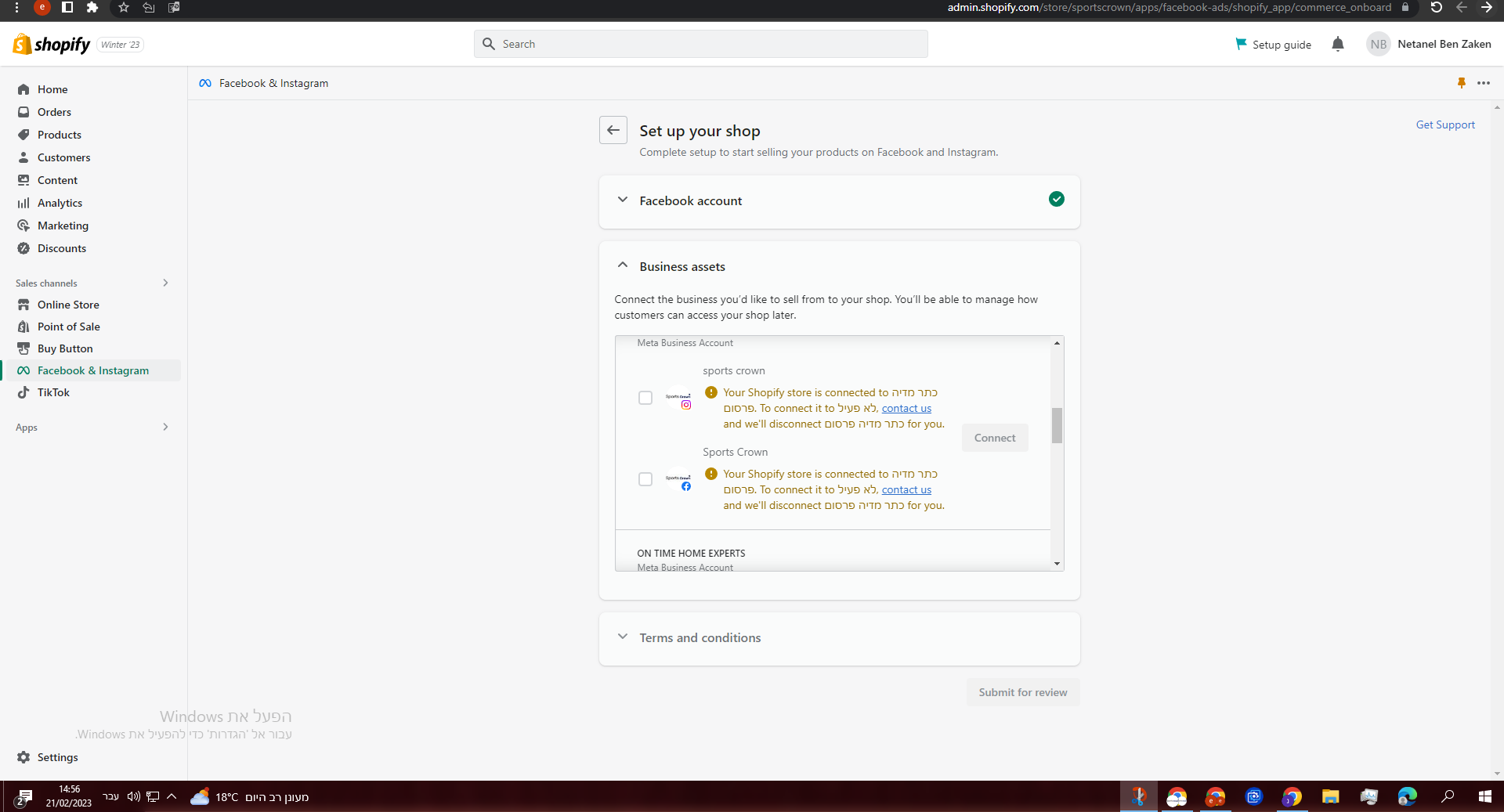The image size is (1504, 812).
Task: Open the TikTok sales channel
Action: 53,392
